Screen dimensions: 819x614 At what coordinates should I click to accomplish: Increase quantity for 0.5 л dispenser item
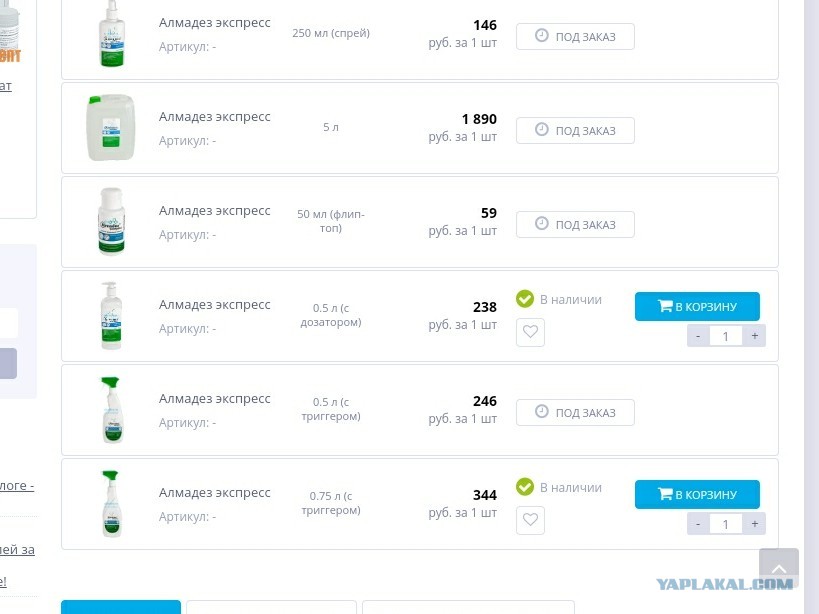(754, 336)
